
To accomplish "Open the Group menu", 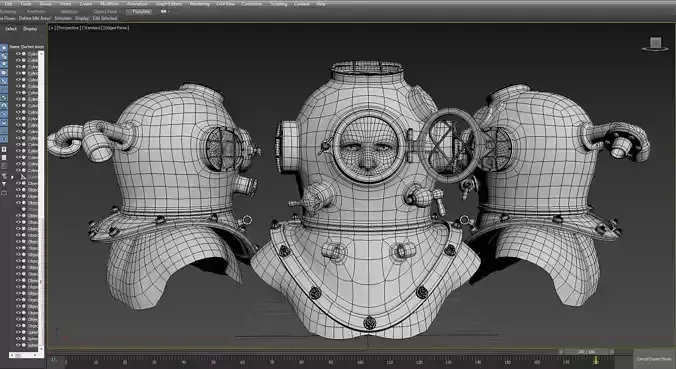I will point(45,4).
